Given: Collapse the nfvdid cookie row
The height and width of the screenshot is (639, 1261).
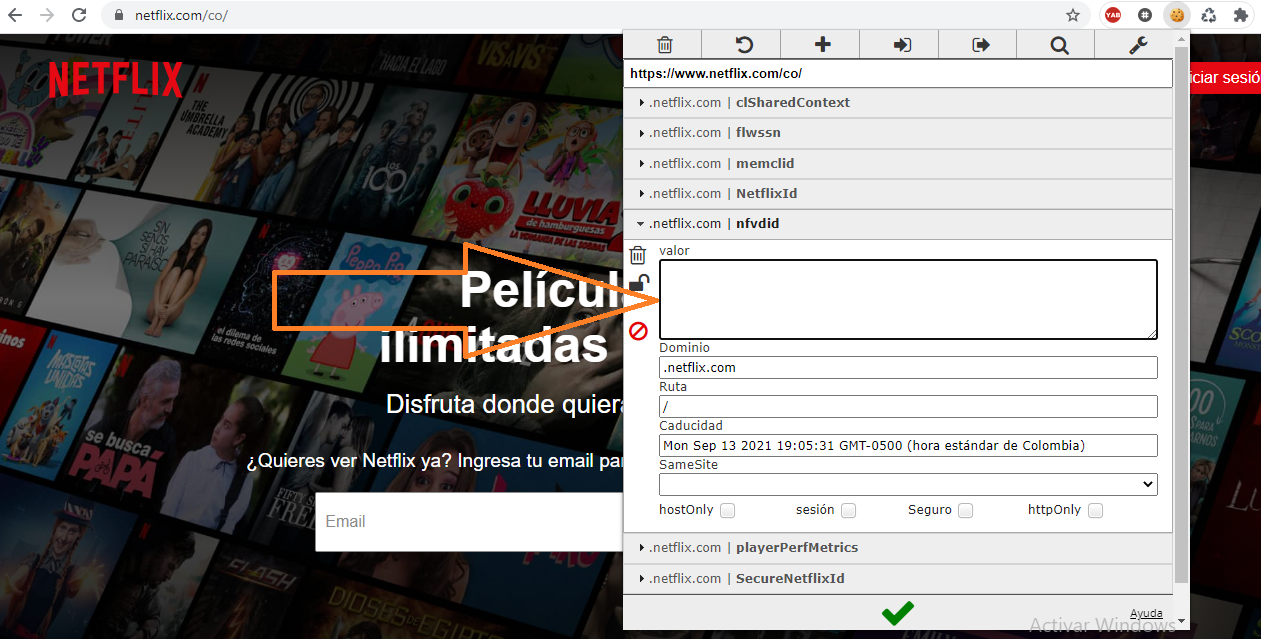Looking at the screenshot, I should click(898, 224).
